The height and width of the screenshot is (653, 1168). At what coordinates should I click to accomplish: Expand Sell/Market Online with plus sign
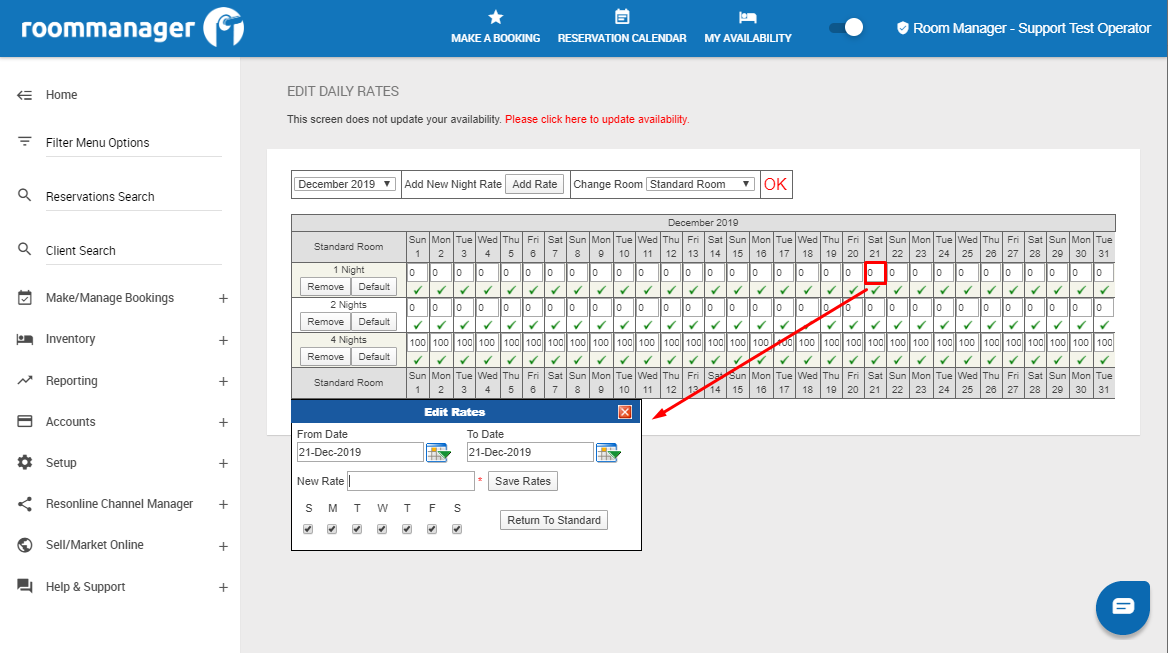click(x=223, y=546)
